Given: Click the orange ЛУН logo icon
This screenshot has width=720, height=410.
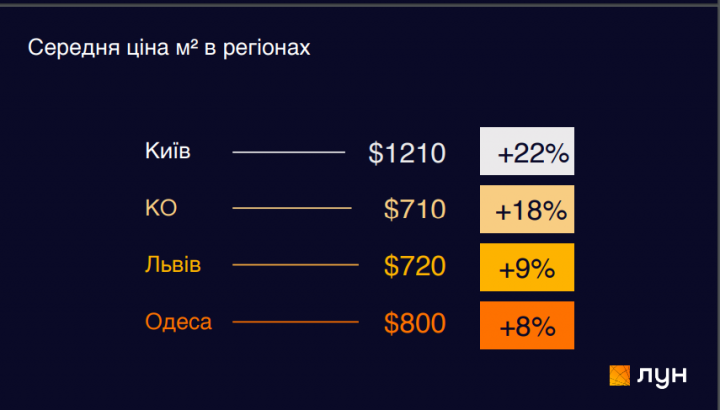Looking at the screenshot, I should pyautogui.click(x=621, y=375).
